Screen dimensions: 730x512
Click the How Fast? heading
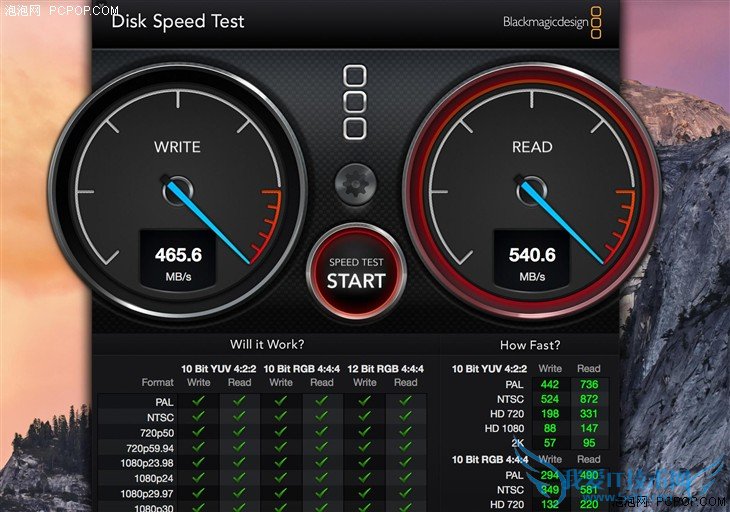(530, 345)
